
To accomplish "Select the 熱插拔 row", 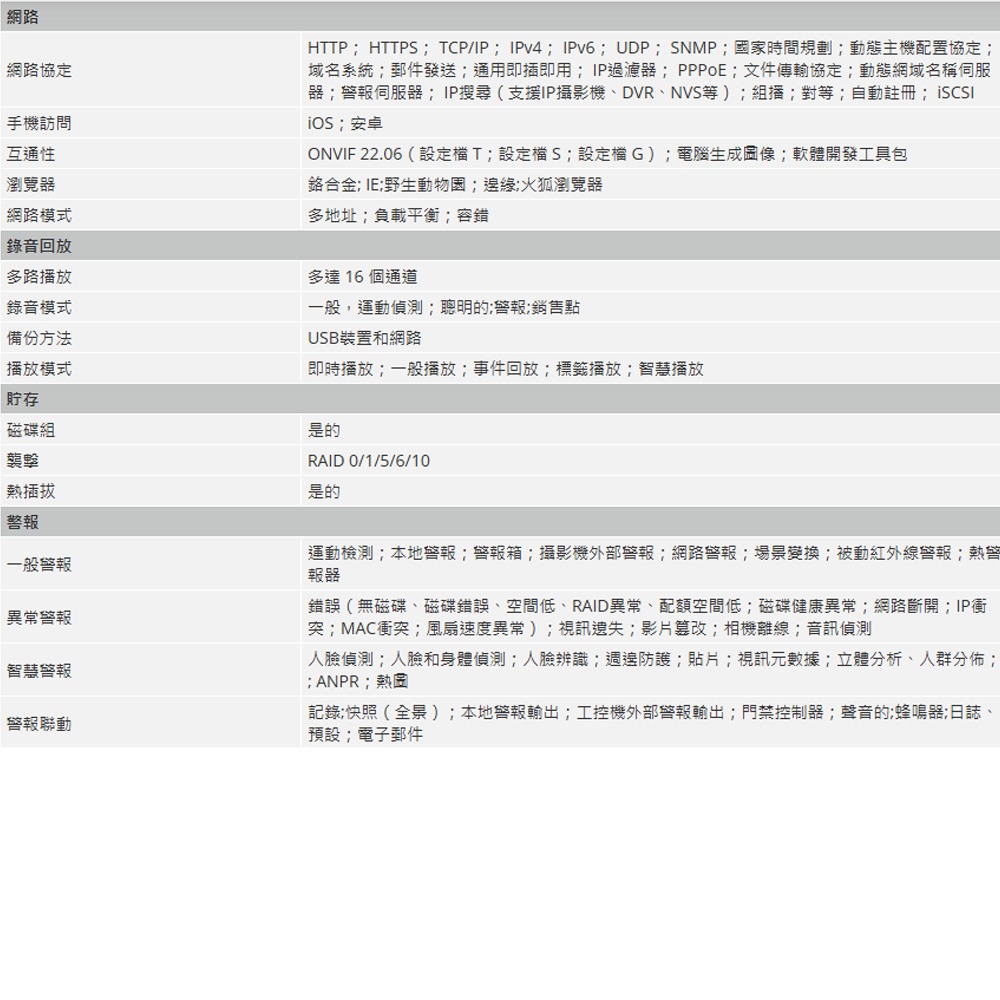I will coord(24,491).
